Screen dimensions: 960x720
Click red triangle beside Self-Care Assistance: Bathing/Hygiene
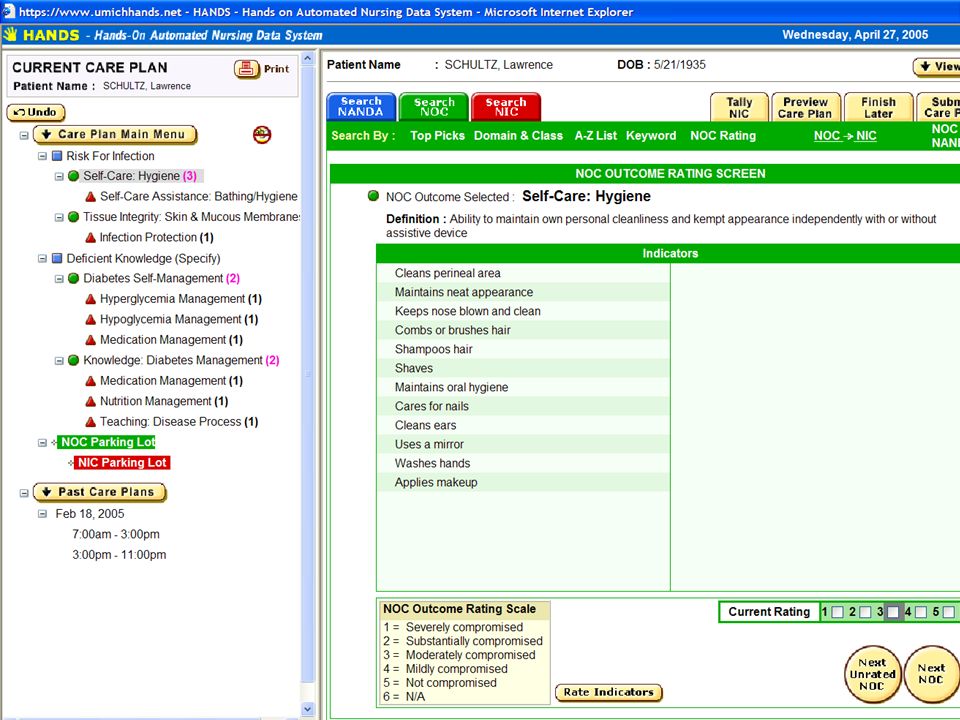coord(91,197)
